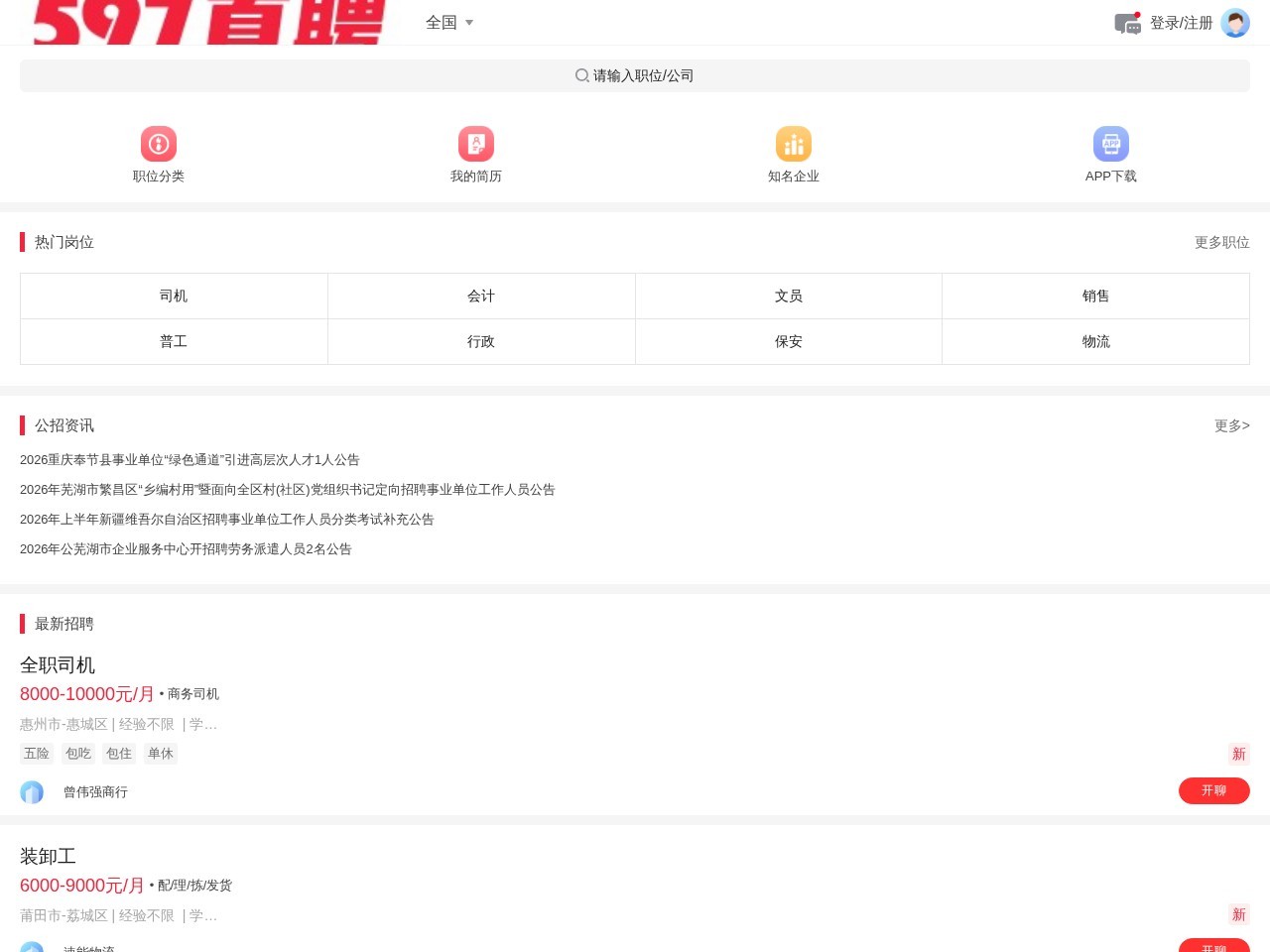Open the 更多职位 link for more jobs
The image size is (1270, 952).
[x=1222, y=242]
